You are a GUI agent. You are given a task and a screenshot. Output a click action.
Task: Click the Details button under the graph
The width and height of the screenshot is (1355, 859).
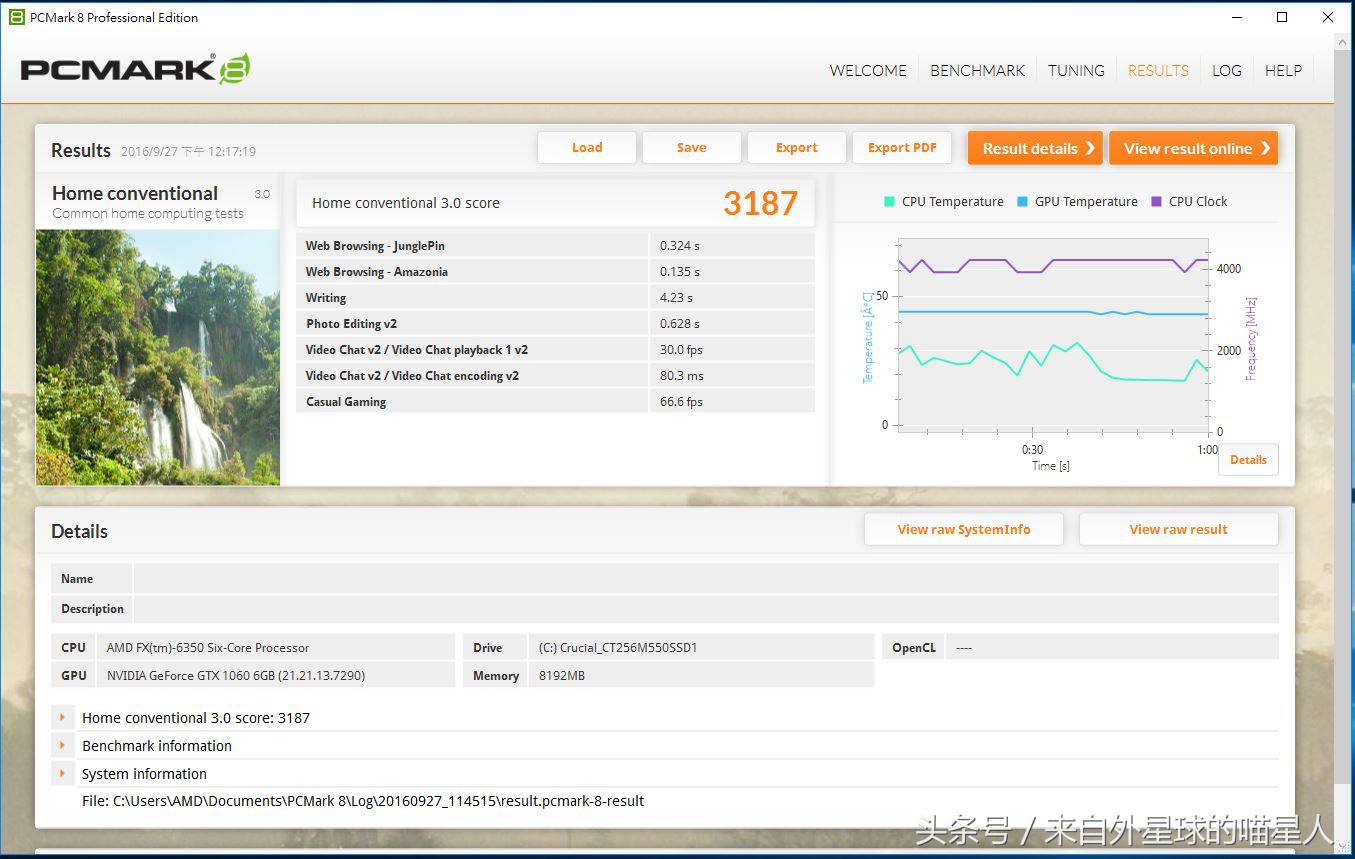pos(1247,459)
